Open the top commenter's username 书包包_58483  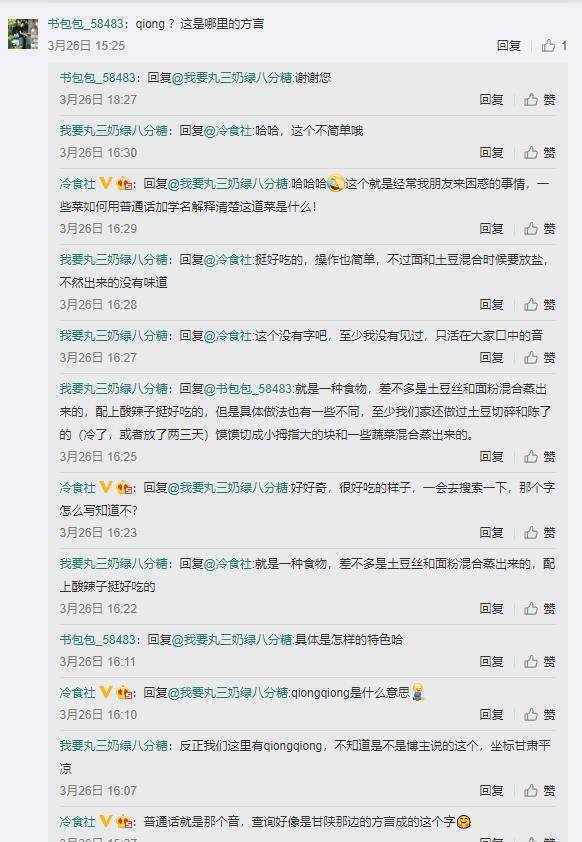pos(85,24)
